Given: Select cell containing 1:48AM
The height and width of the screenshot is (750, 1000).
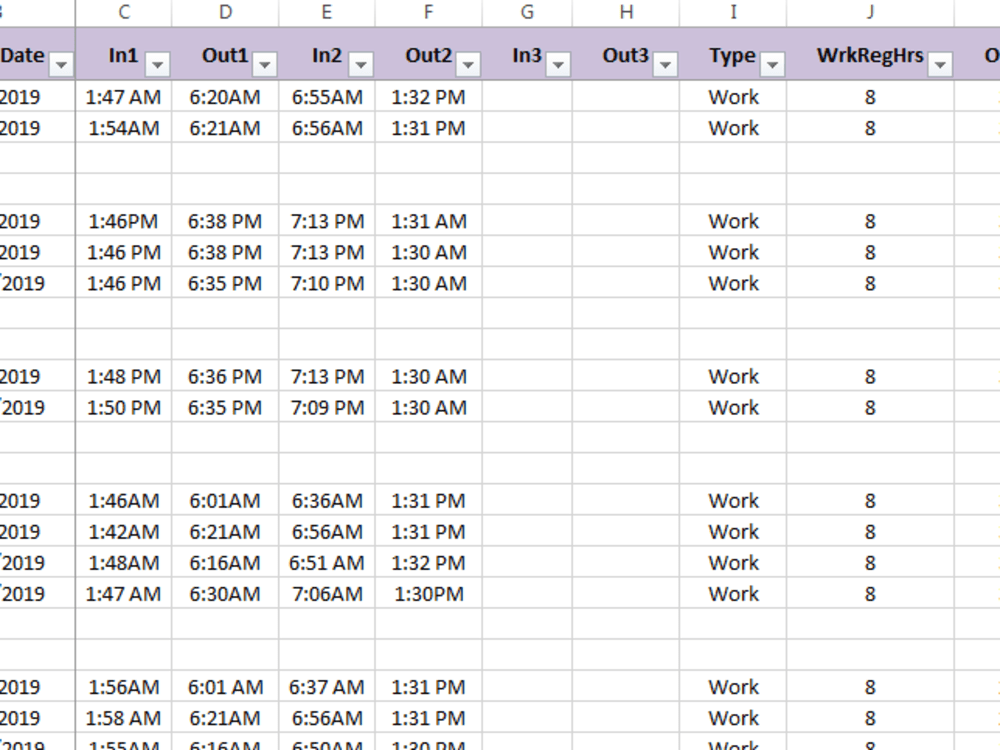Looking at the screenshot, I should pos(124,562).
